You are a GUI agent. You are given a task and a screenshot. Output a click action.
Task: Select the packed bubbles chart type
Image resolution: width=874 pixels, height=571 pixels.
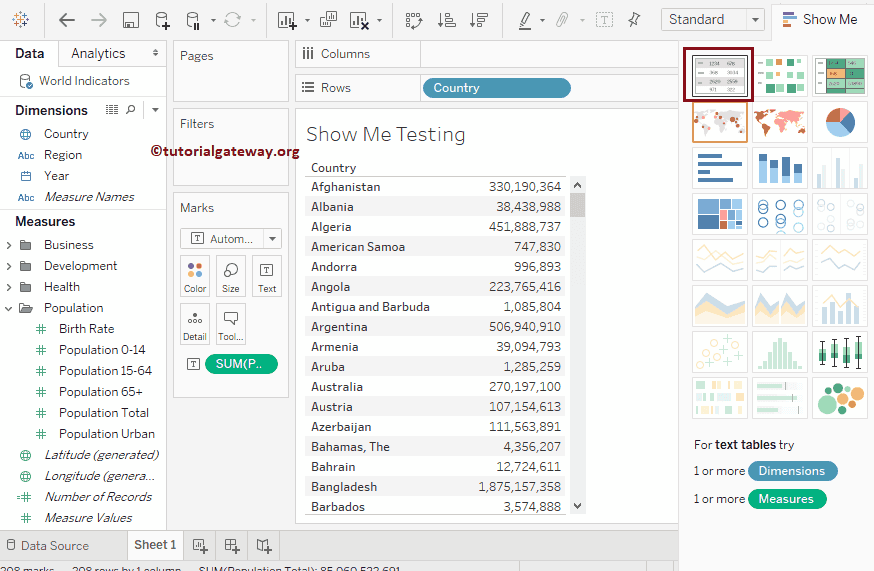[839, 397]
